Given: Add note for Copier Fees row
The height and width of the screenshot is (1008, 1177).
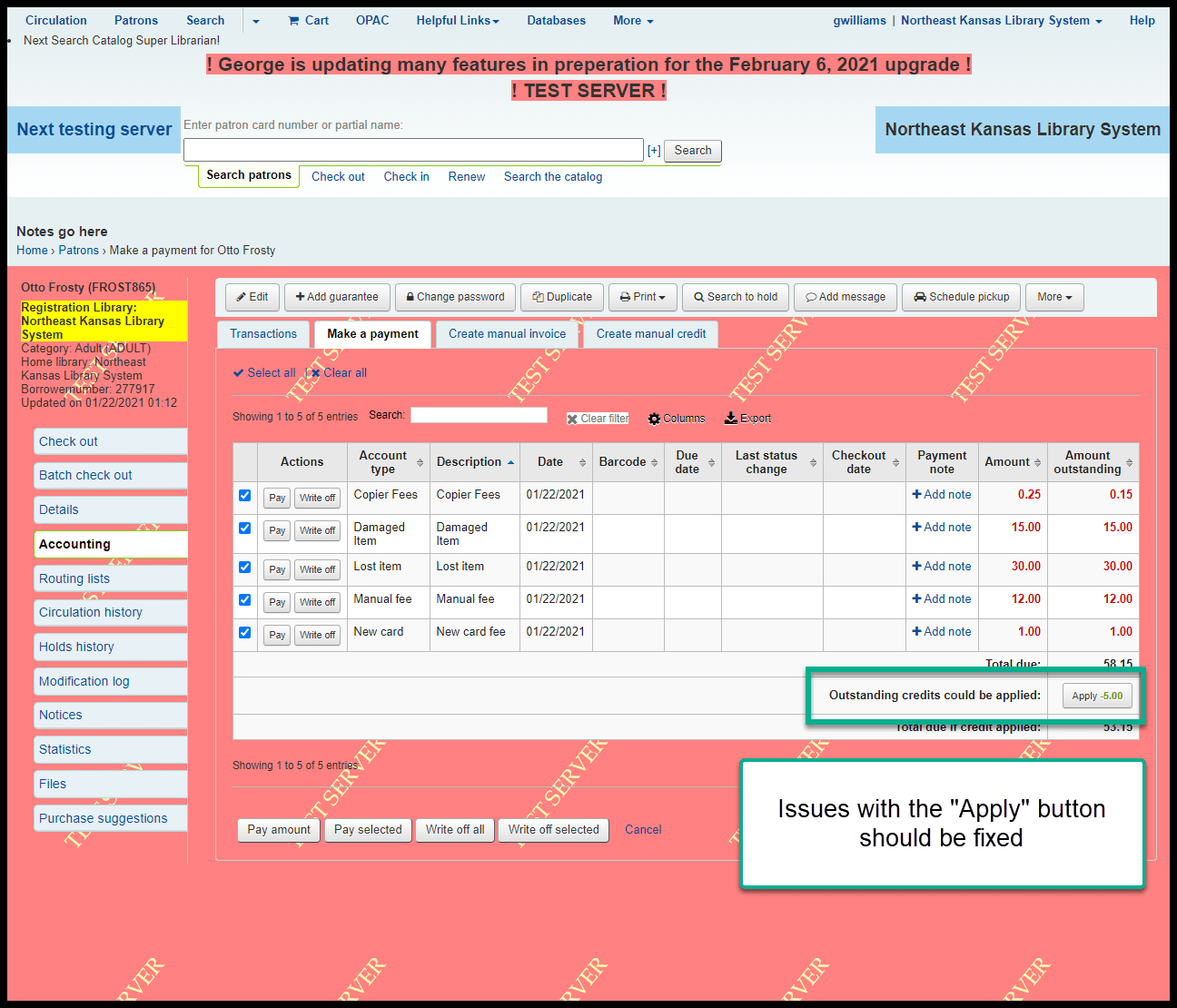Looking at the screenshot, I should tap(942, 494).
